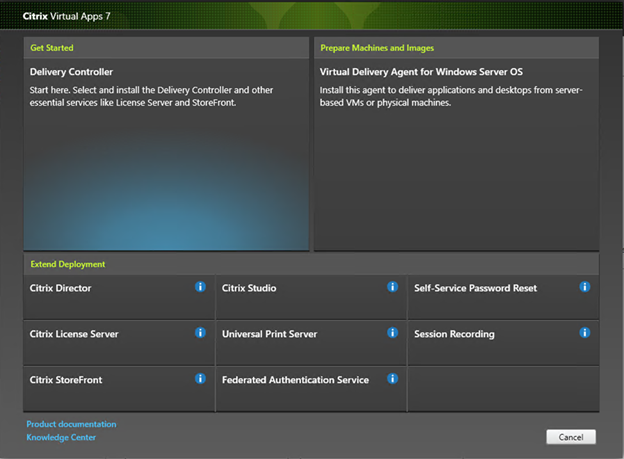Click the Prepare Machines and Images heading
The image size is (624, 459).
[377, 48]
